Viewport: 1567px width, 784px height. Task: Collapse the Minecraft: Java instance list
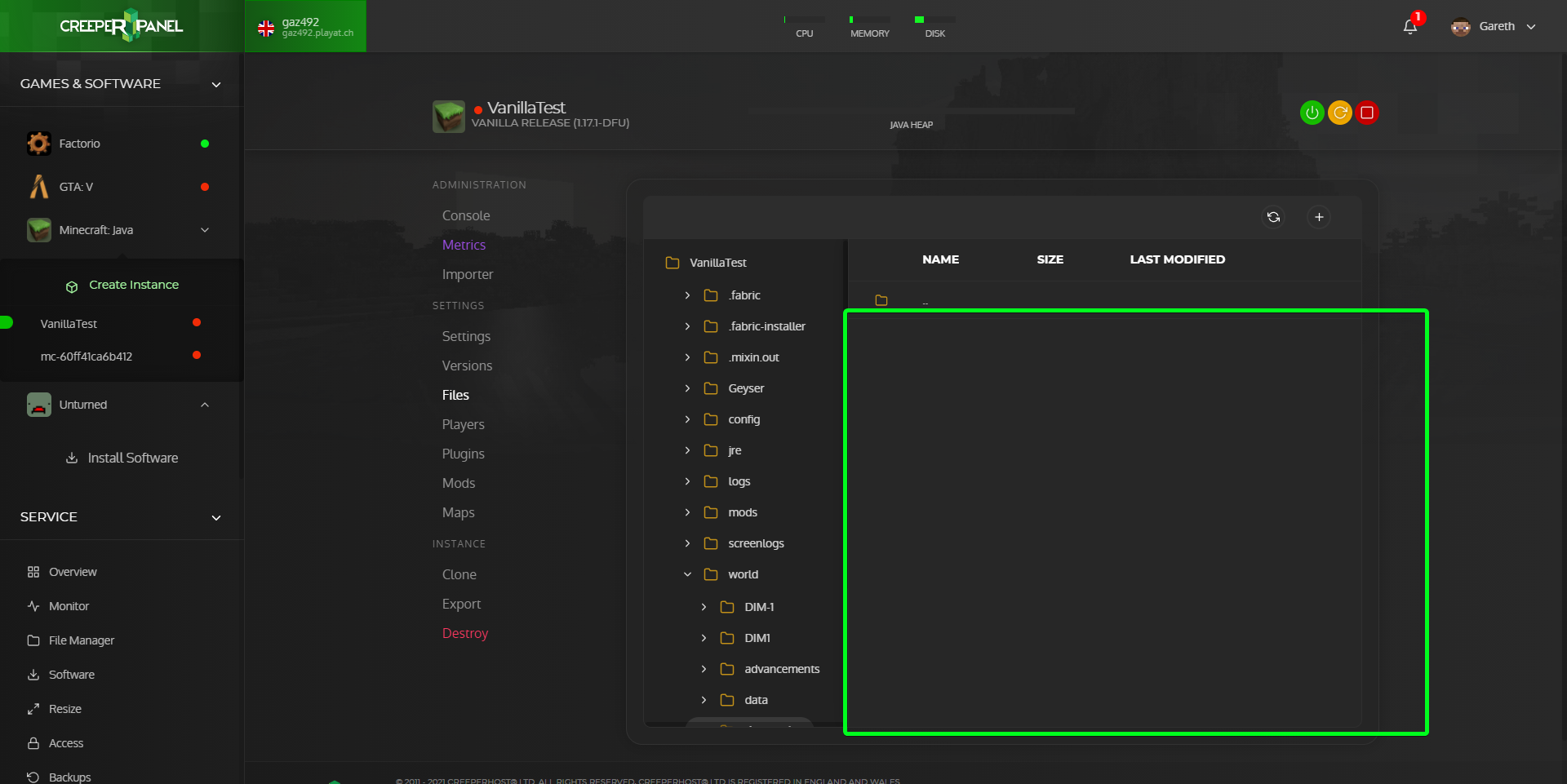pyautogui.click(x=205, y=230)
